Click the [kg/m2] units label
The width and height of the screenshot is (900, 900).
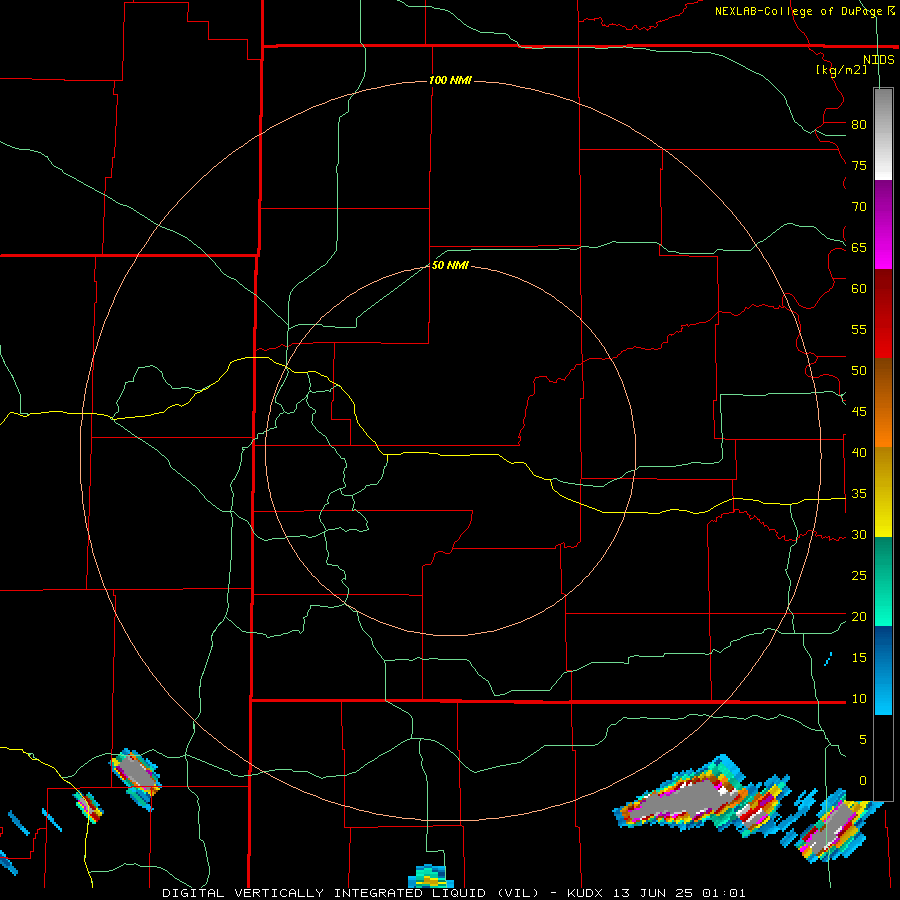tap(841, 70)
